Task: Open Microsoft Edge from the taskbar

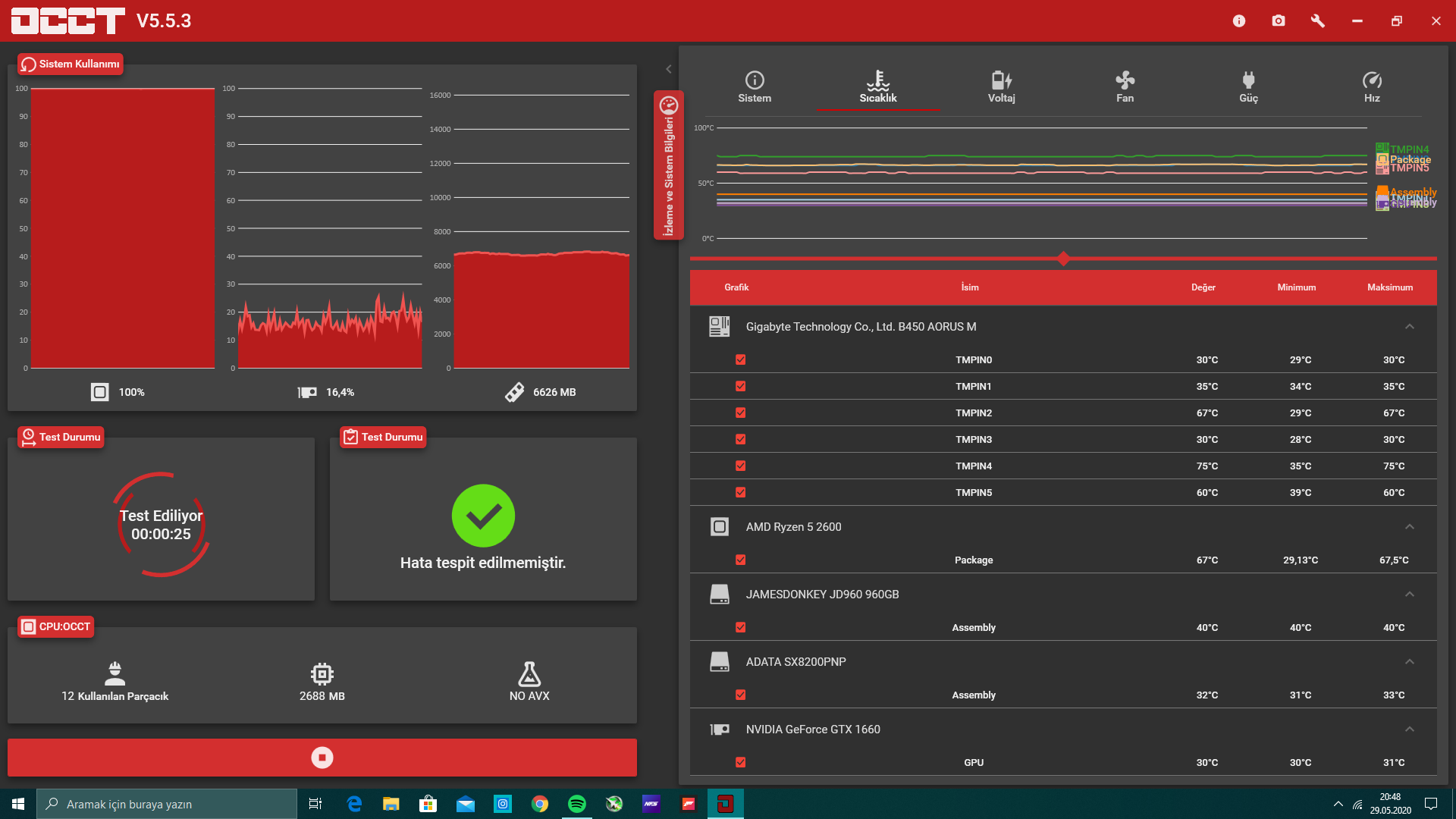Action: coord(354,804)
